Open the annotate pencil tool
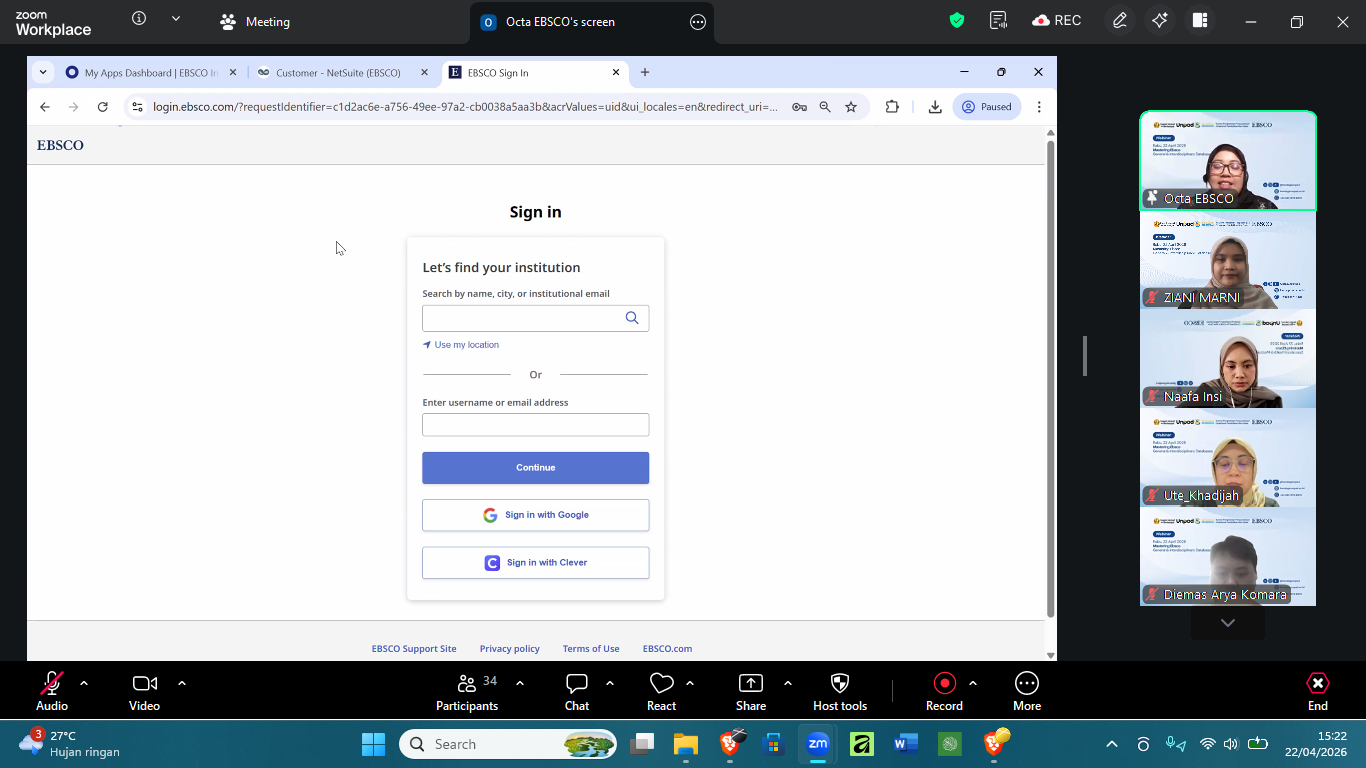 tap(1120, 20)
